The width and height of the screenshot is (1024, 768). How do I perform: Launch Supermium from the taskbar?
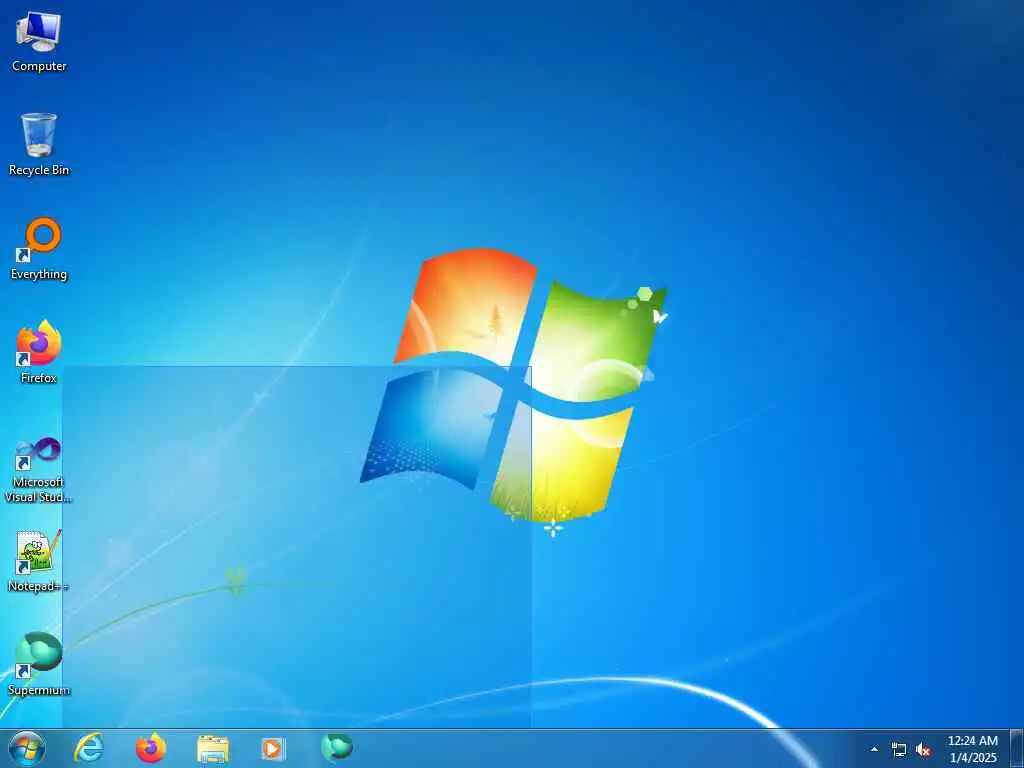pos(337,748)
